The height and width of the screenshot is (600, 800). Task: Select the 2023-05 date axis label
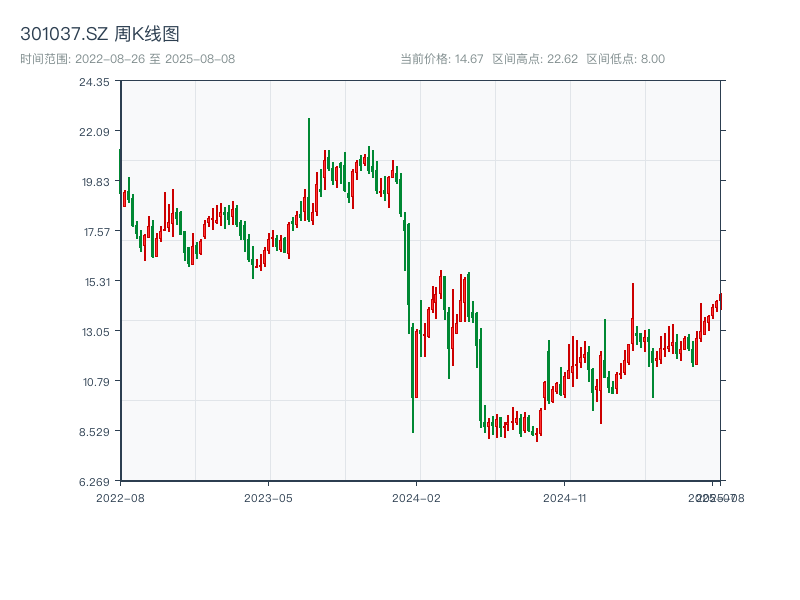point(268,497)
